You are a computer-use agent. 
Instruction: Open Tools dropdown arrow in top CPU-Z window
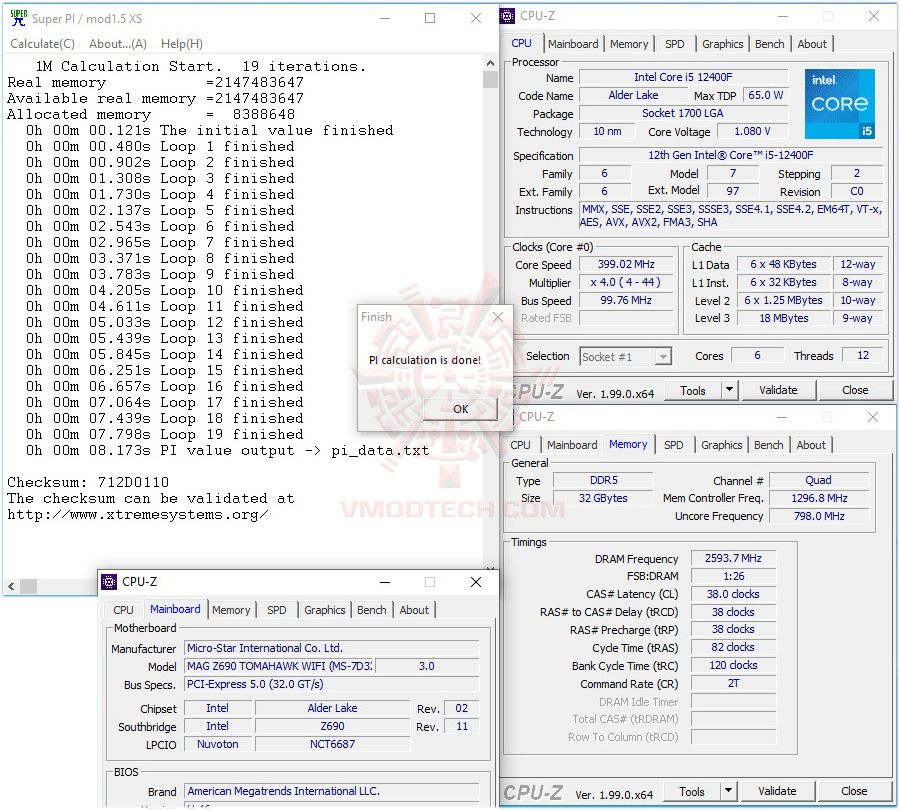pyautogui.click(x=729, y=390)
